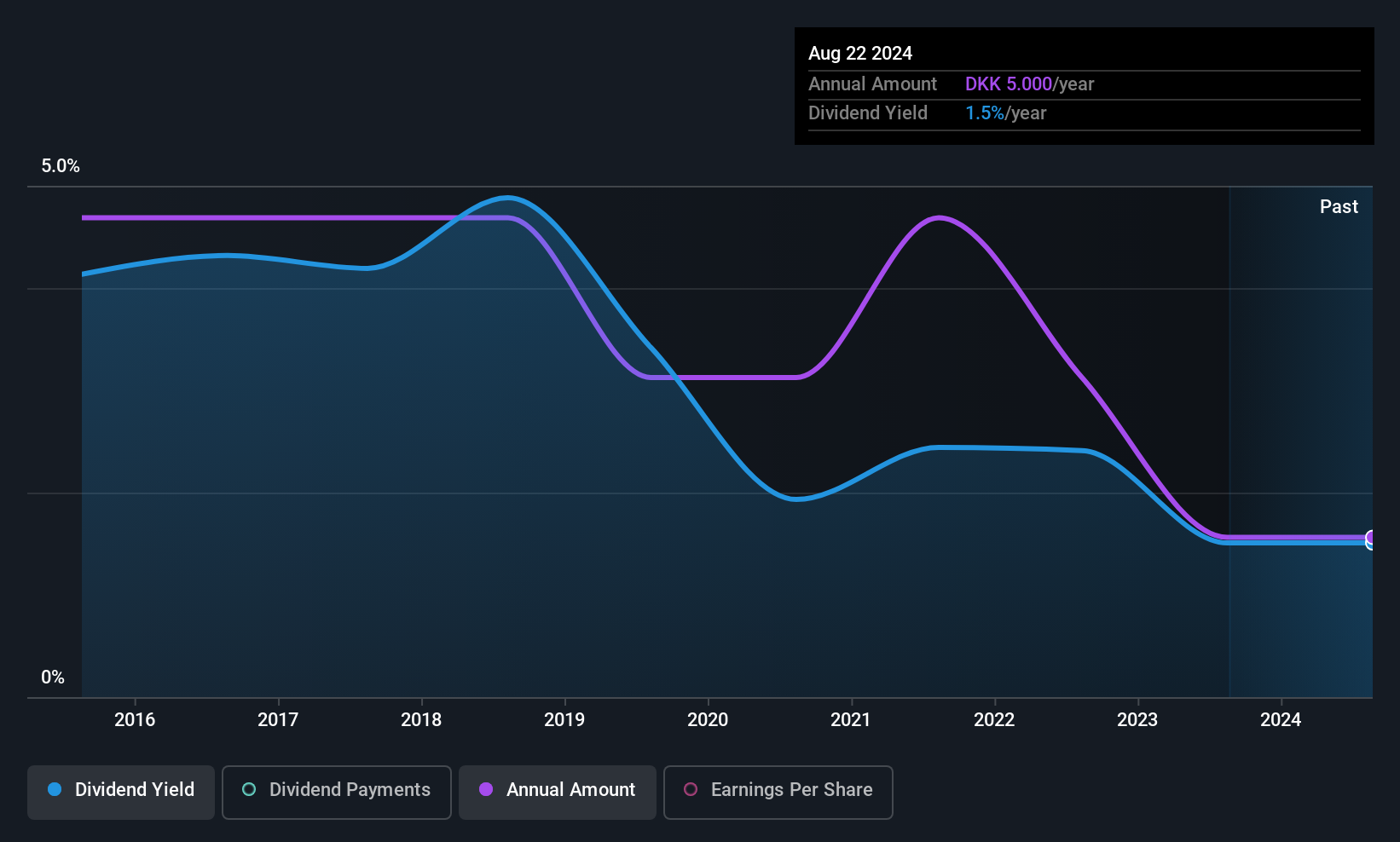This screenshot has width=1400, height=842.
Task: Click the blue Dividend Yield peak near 2018
Action: (x=508, y=198)
